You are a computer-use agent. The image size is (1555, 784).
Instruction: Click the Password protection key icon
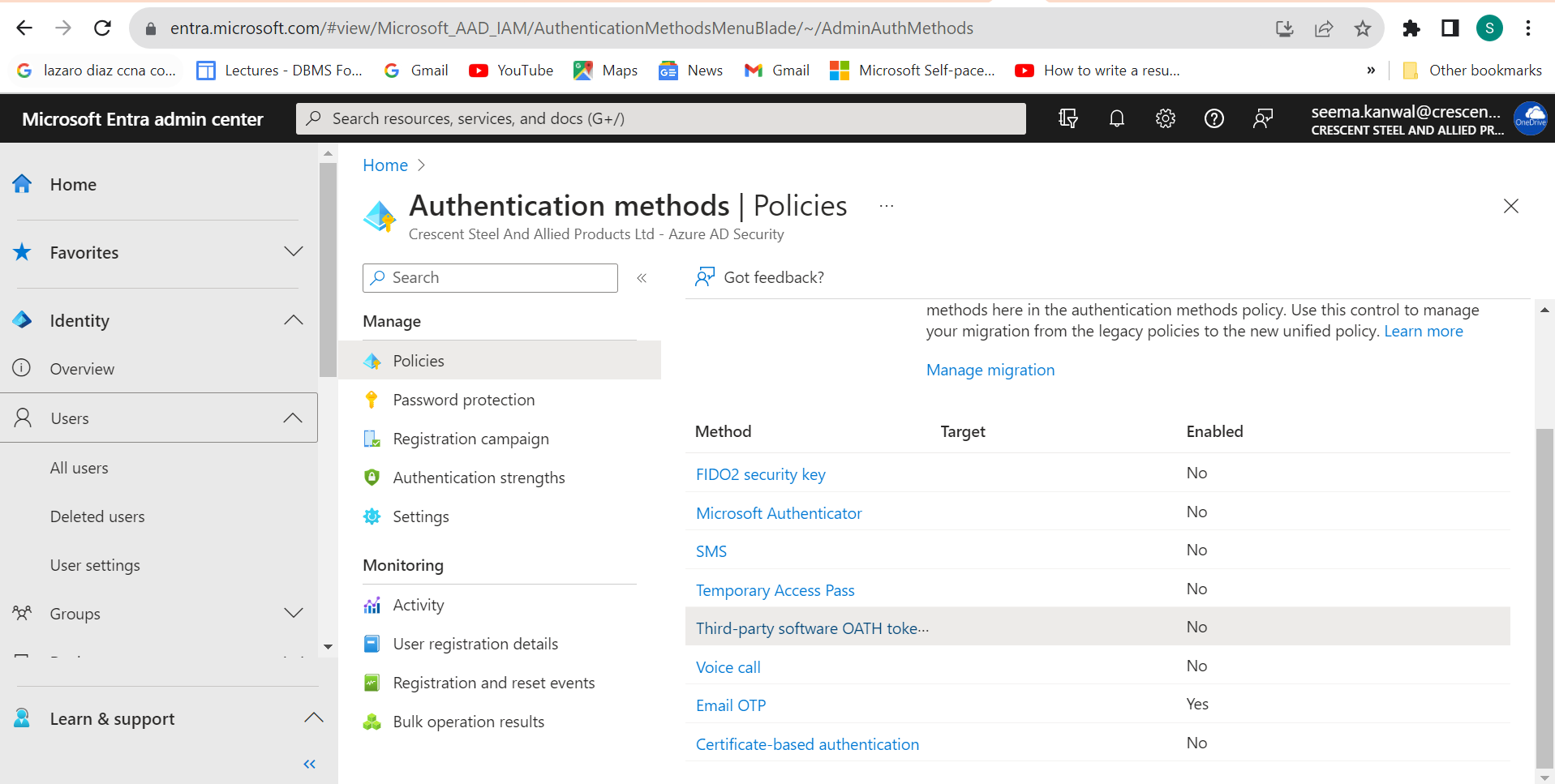point(372,400)
